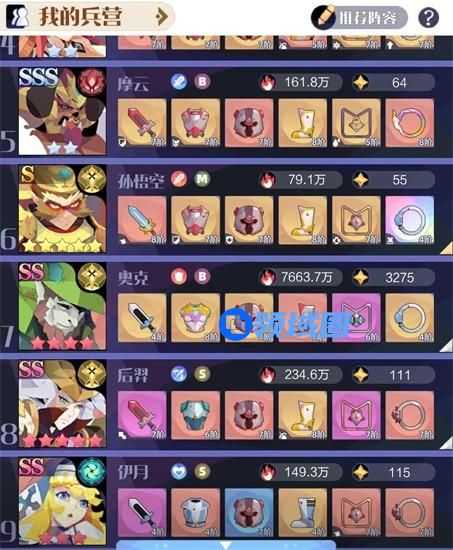Viewport: 453px width, 550px height.
Task: Open the help question mark icon
Action: coord(428,17)
